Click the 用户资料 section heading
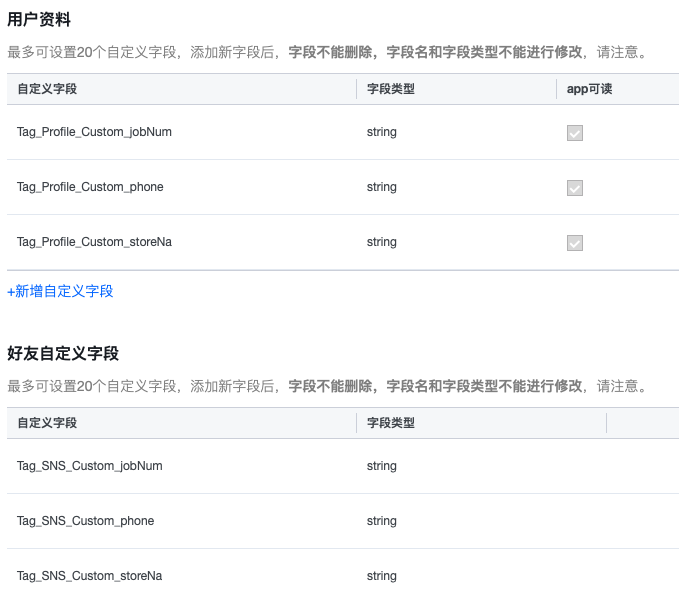The image size is (679, 600). (39, 19)
